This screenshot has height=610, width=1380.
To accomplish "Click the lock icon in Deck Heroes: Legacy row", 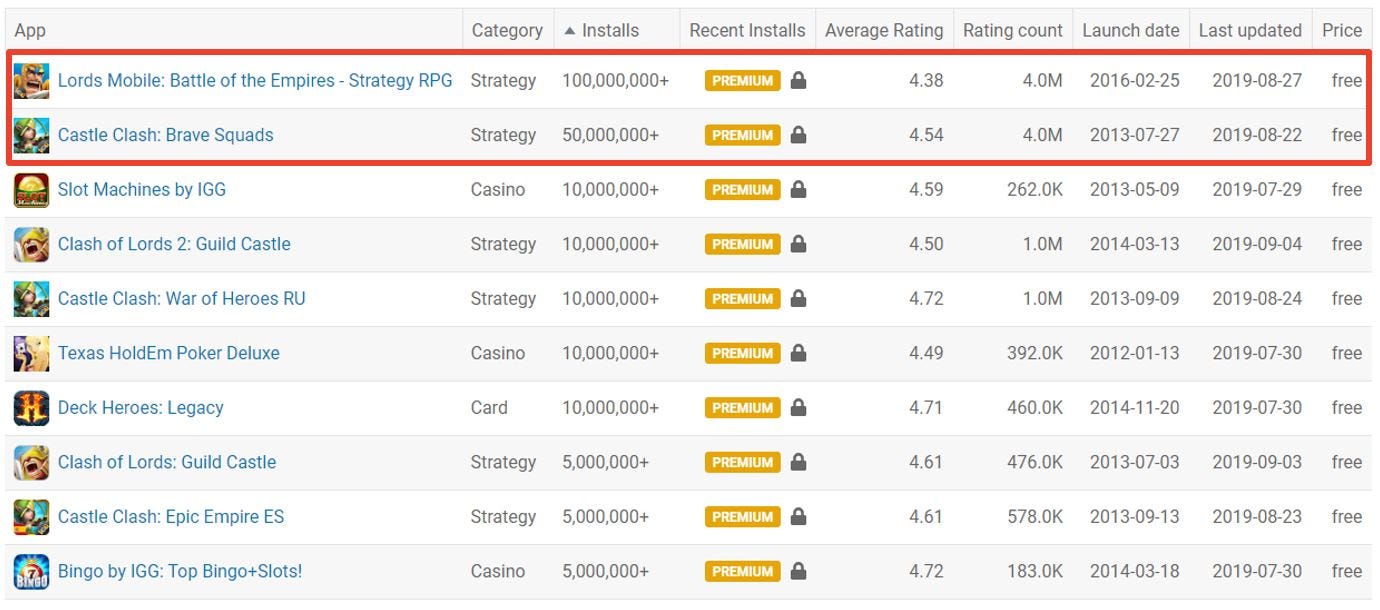I will (798, 407).
